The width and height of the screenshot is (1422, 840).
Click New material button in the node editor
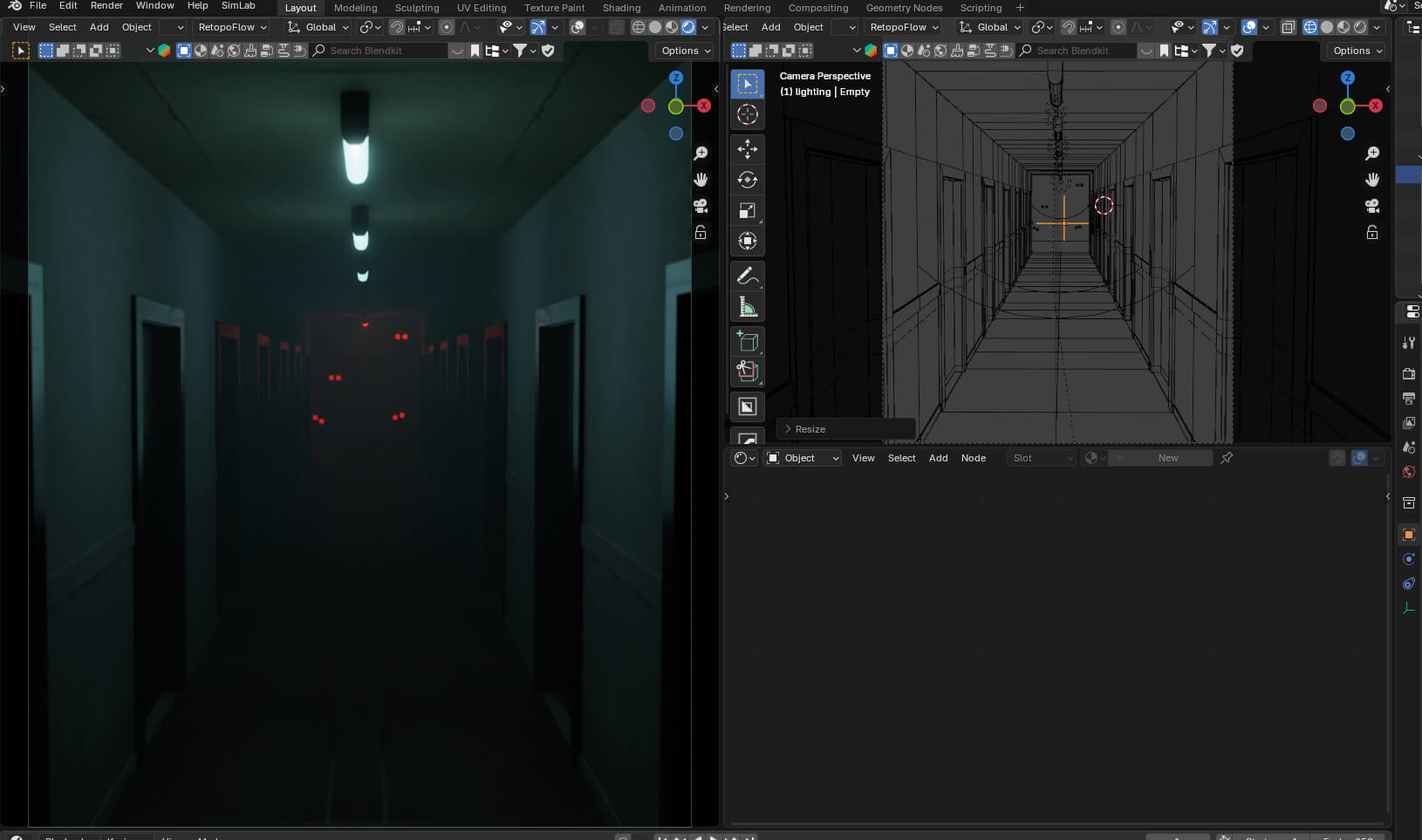[x=1168, y=458]
